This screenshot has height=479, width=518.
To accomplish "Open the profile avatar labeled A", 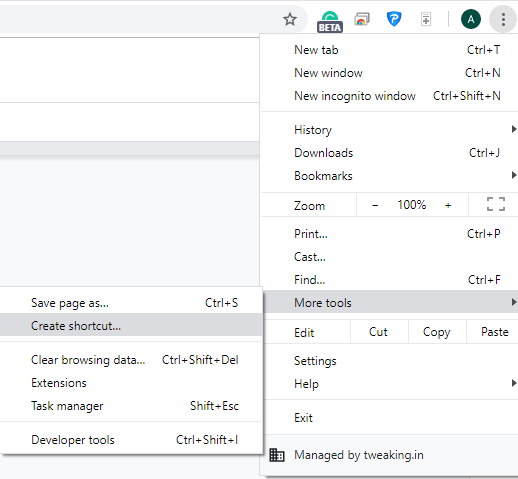I will click(x=471, y=19).
